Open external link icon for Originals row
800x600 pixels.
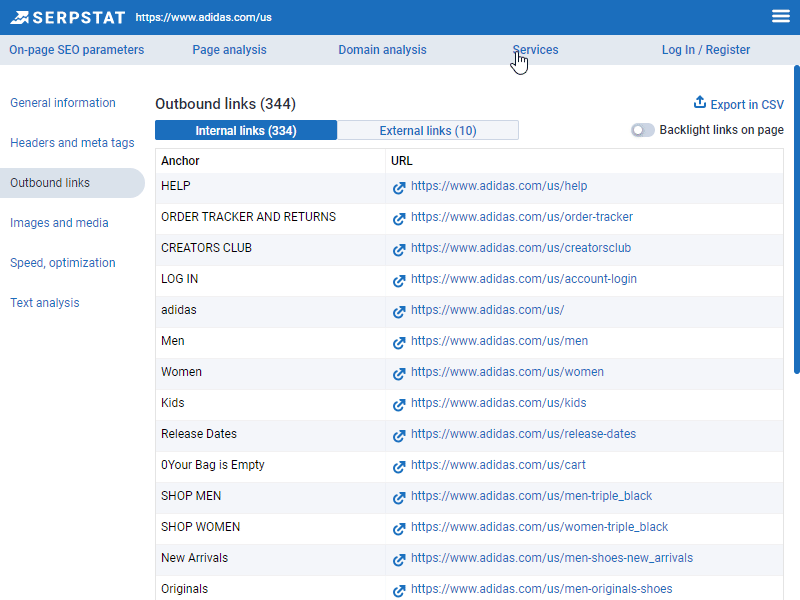399,590
